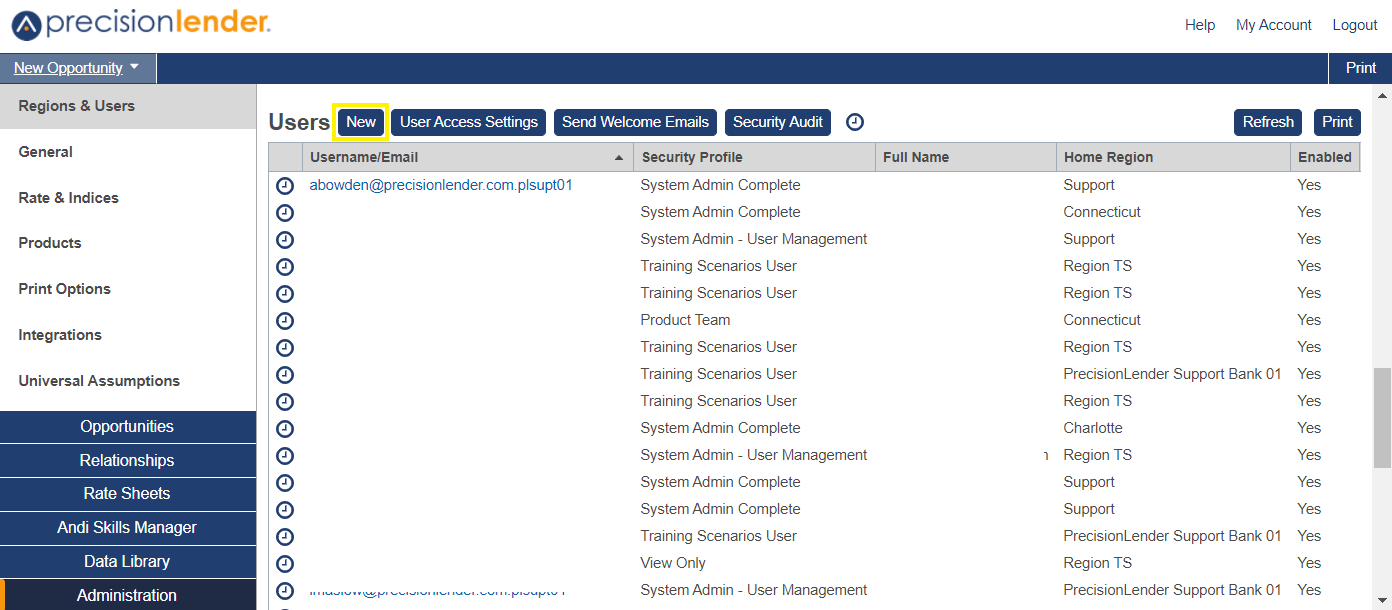Open Integrations settings
The image size is (1392, 610).
[128, 335]
